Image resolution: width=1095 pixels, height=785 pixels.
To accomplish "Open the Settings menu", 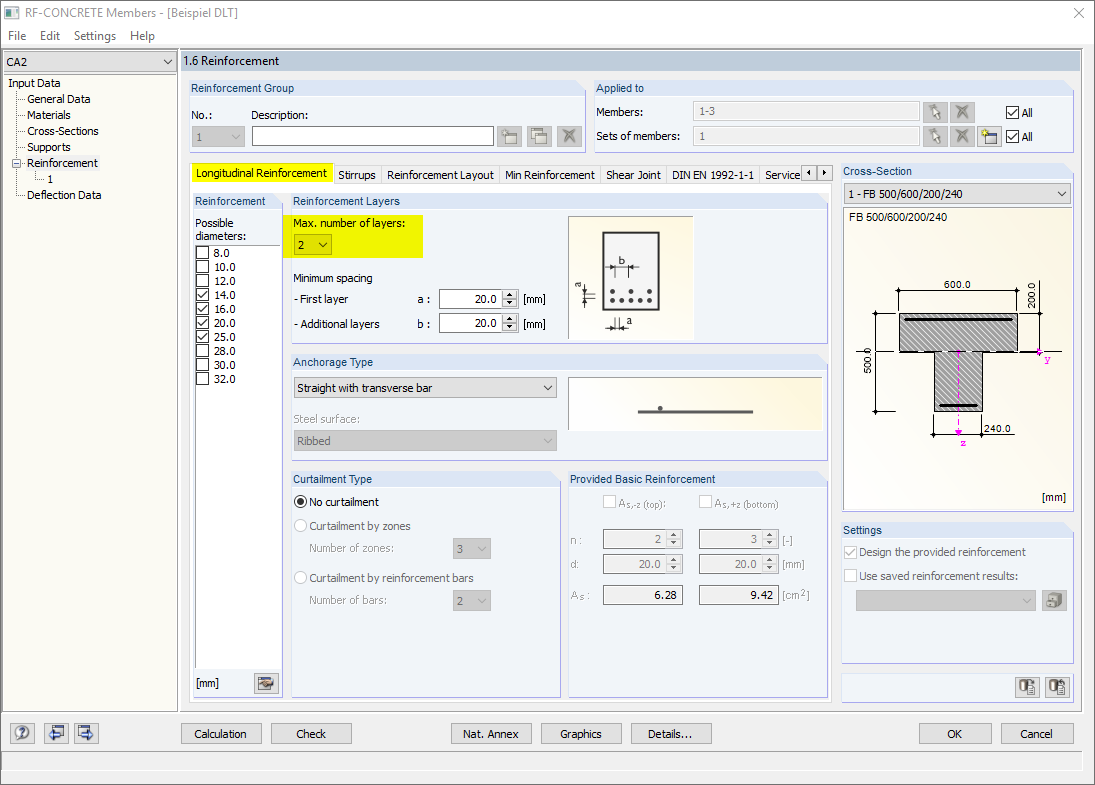I will pyautogui.click(x=95, y=36).
